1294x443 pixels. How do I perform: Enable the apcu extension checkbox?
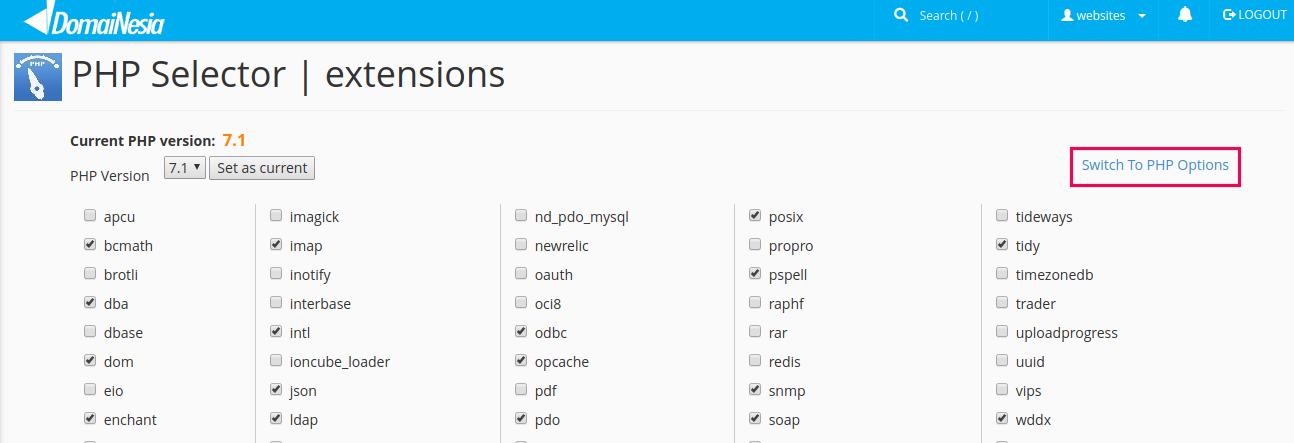point(90,216)
